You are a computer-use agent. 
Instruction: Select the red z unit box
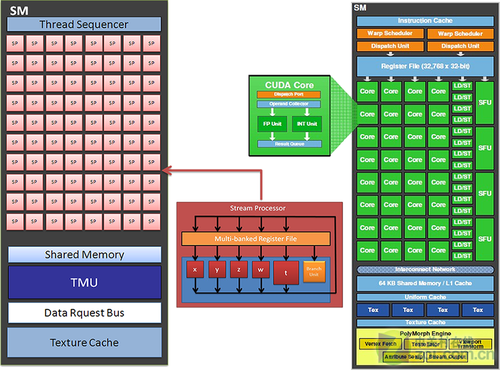tap(239, 270)
